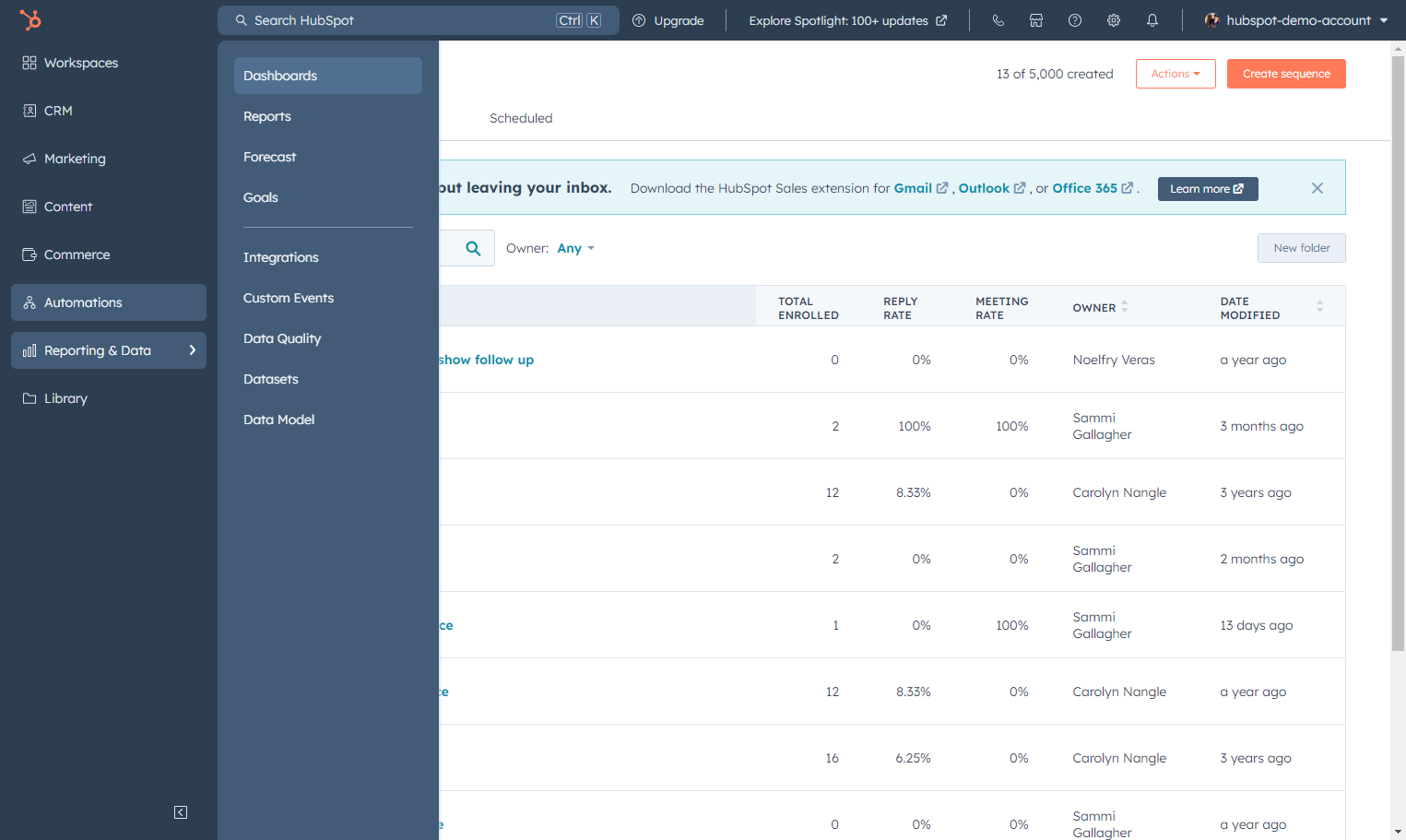Open the Settings gear icon

(x=1114, y=20)
